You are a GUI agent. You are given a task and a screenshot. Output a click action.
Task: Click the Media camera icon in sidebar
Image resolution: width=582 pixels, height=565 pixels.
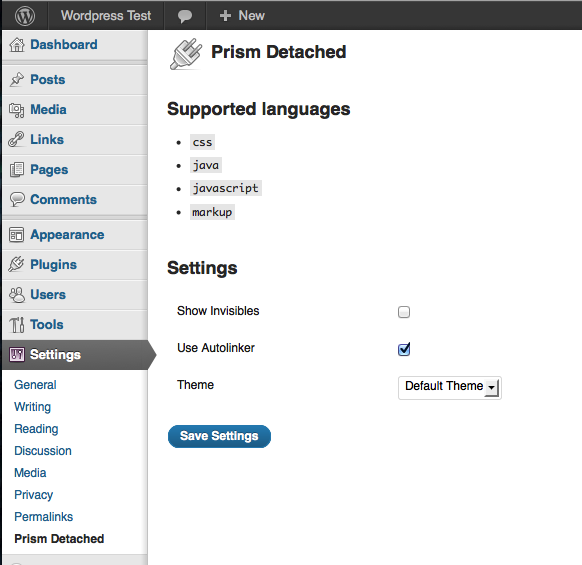coord(17,110)
